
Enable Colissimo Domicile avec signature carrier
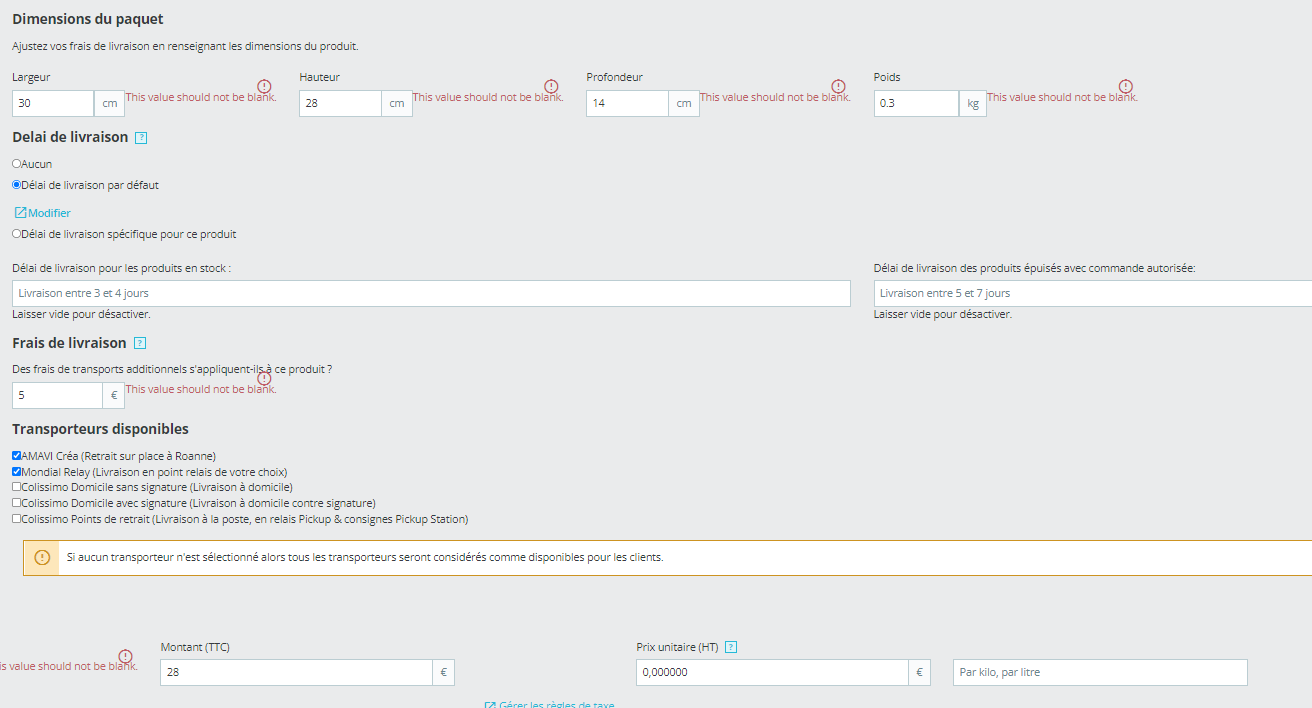point(16,503)
